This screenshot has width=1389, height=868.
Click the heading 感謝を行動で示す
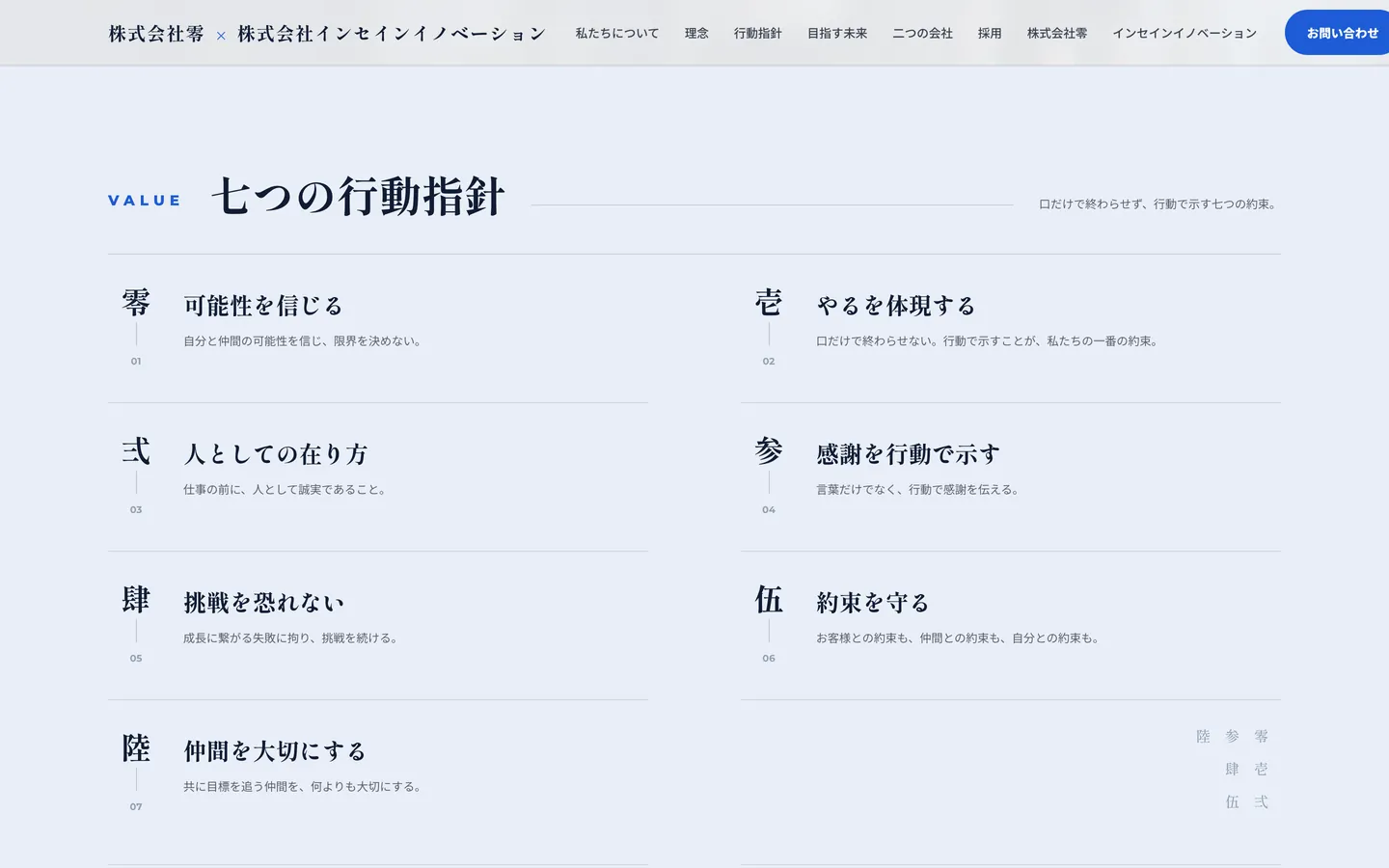click(908, 454)
